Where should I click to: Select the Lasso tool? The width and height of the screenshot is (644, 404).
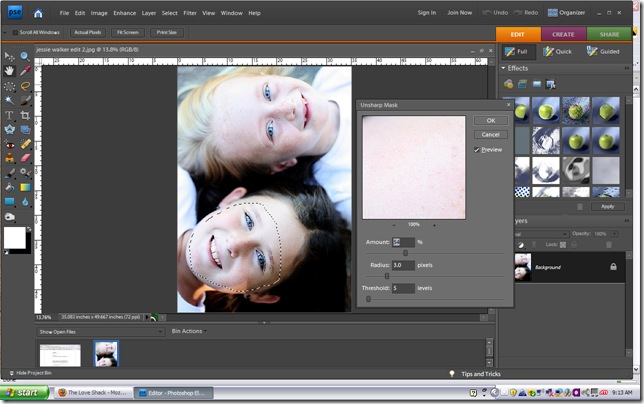25,86
